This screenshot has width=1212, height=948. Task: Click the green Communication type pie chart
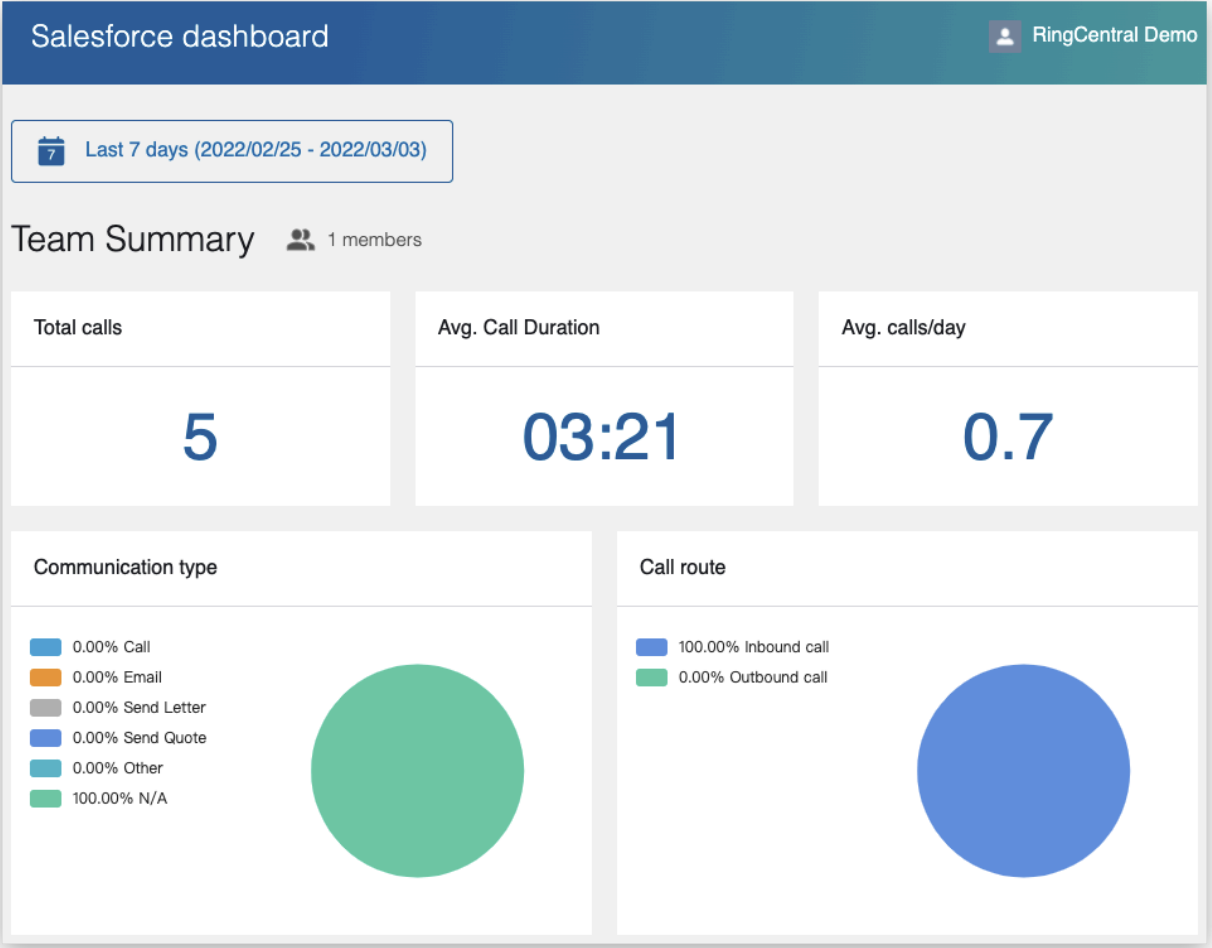pos(417,771)
